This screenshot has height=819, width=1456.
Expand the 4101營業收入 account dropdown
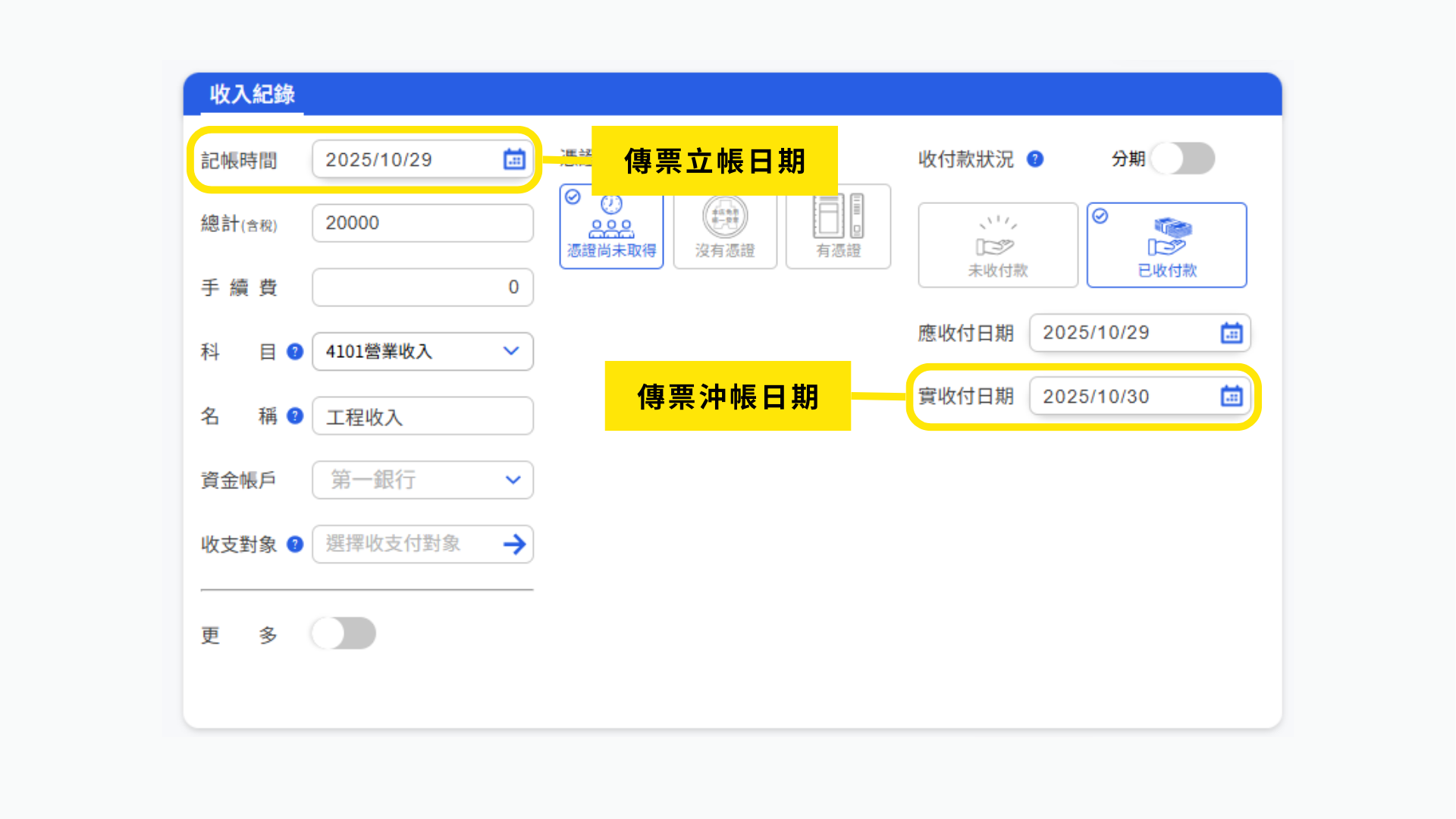click(x=510, y=351)
